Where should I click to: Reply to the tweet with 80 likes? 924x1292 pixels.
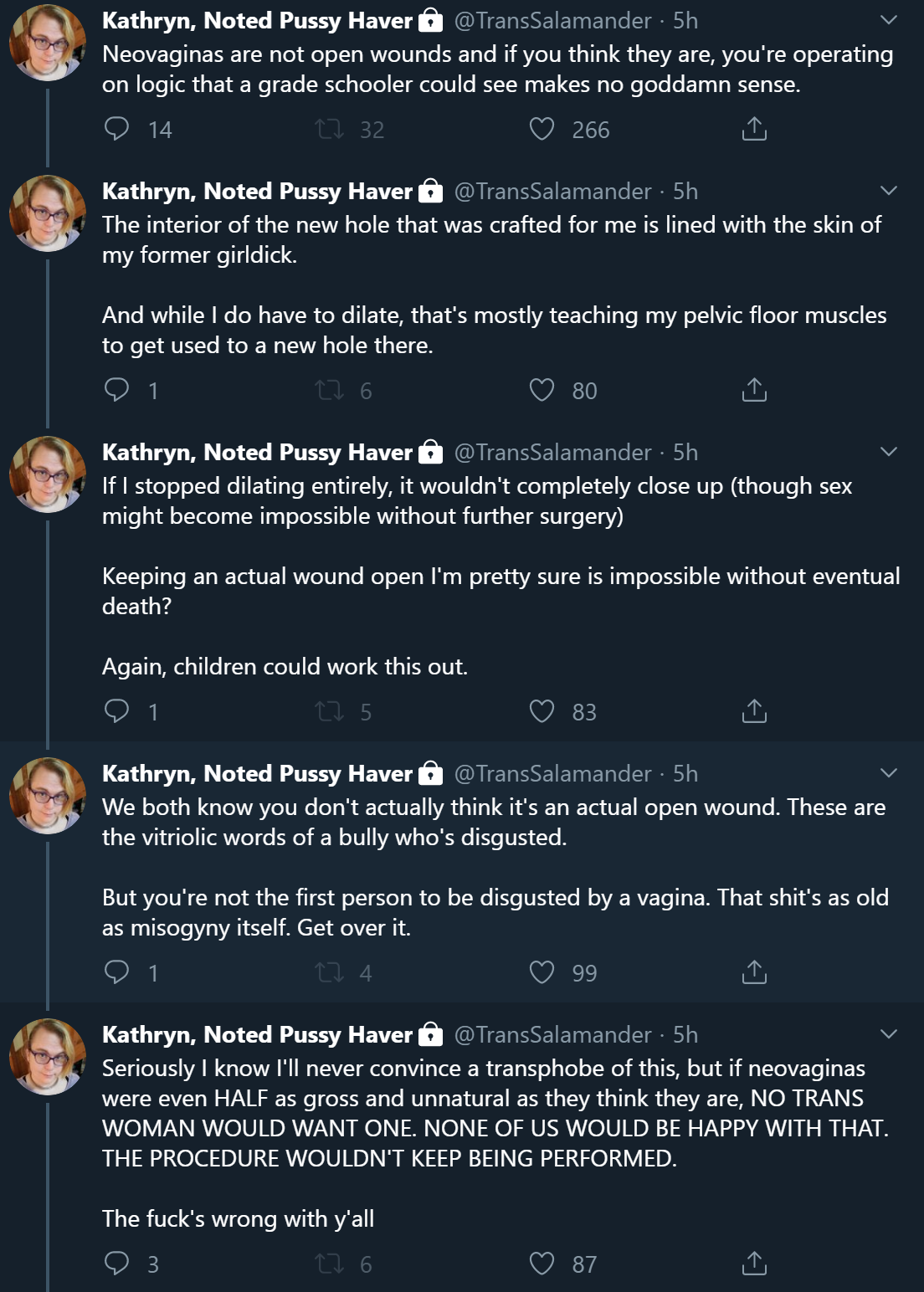[x=116, y=390]
